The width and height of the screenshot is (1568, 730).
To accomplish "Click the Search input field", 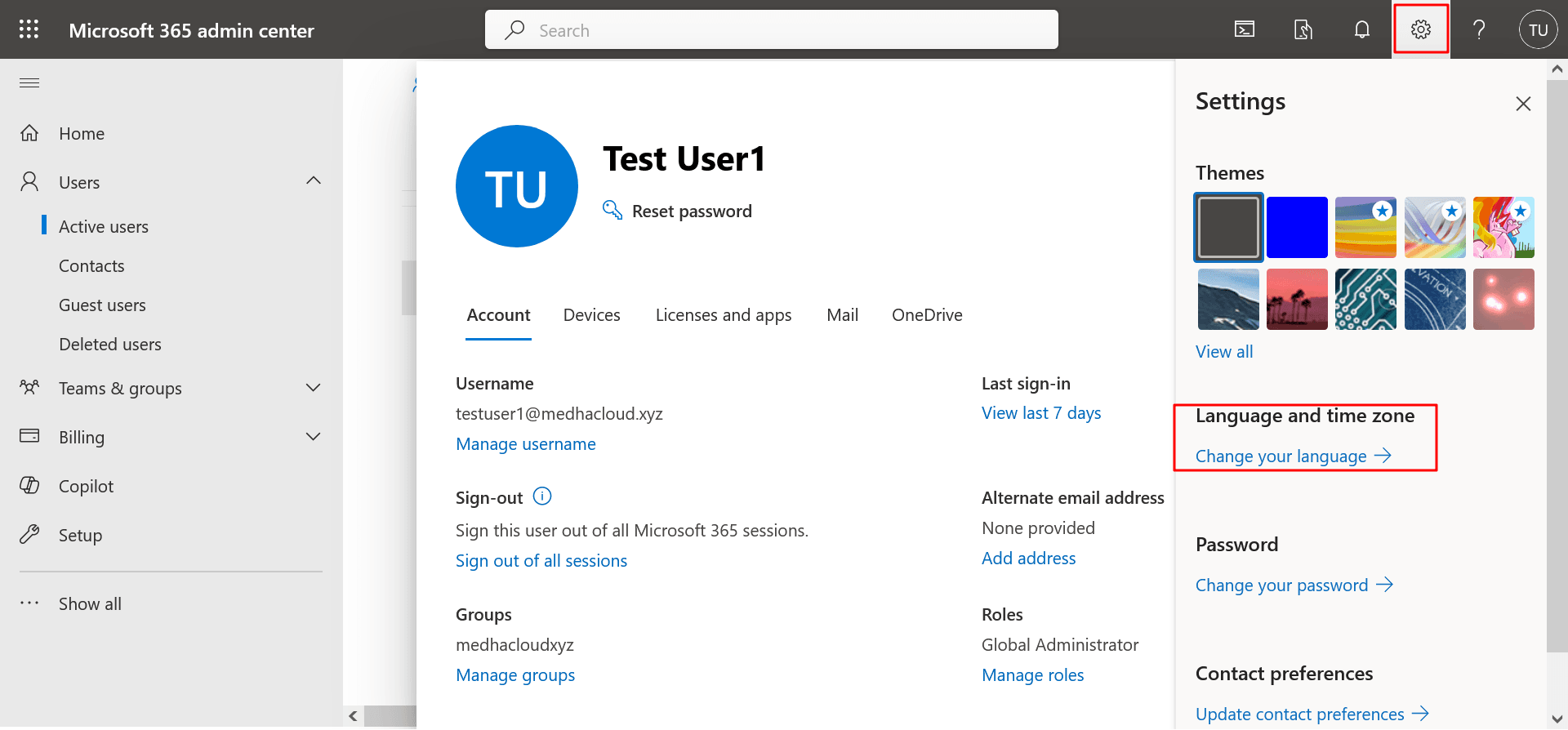I will pos(771,30).
